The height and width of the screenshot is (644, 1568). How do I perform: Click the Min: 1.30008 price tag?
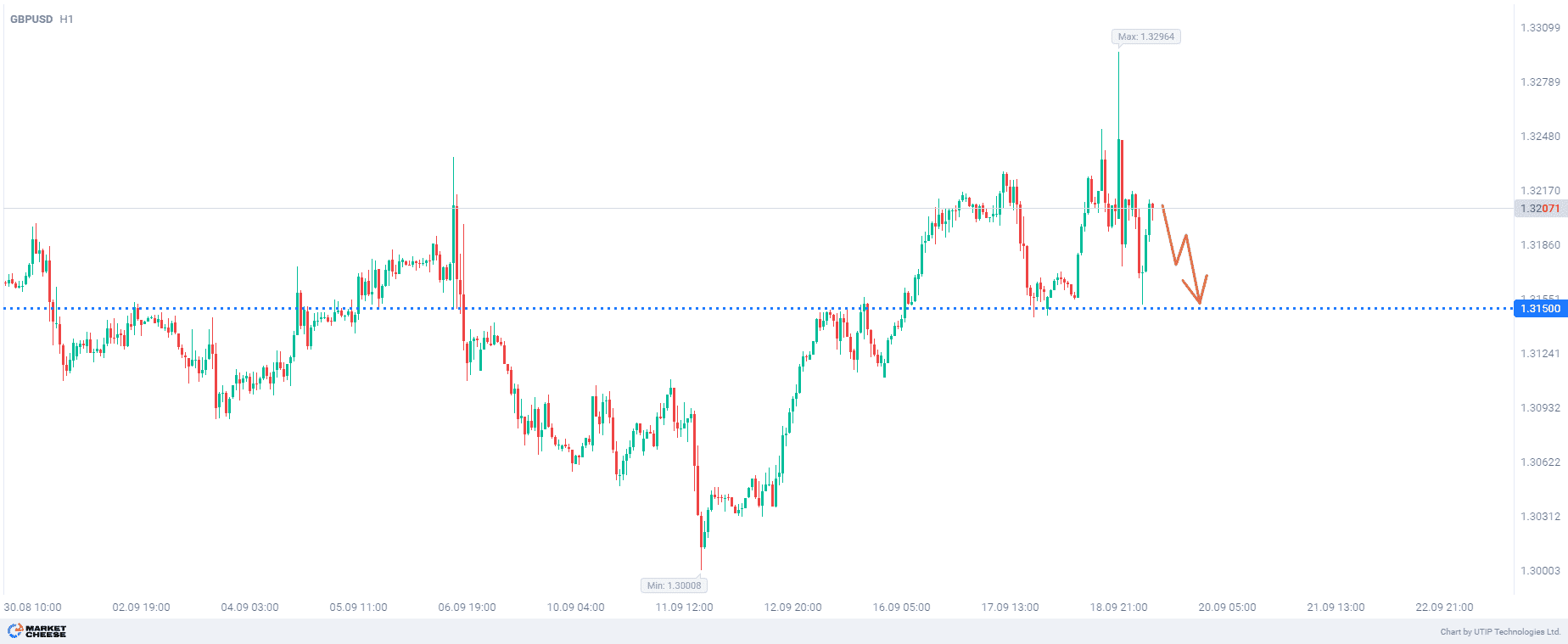[x=674, y=585]
